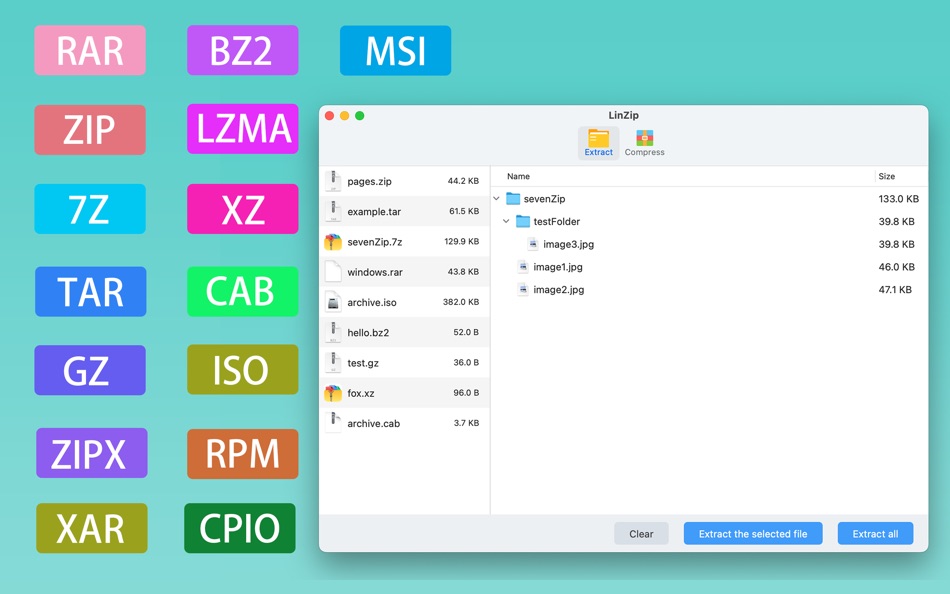Select archive.iso file name in list
The width and height of the screenshot is (950, 594).
click(x=372, y=302)
